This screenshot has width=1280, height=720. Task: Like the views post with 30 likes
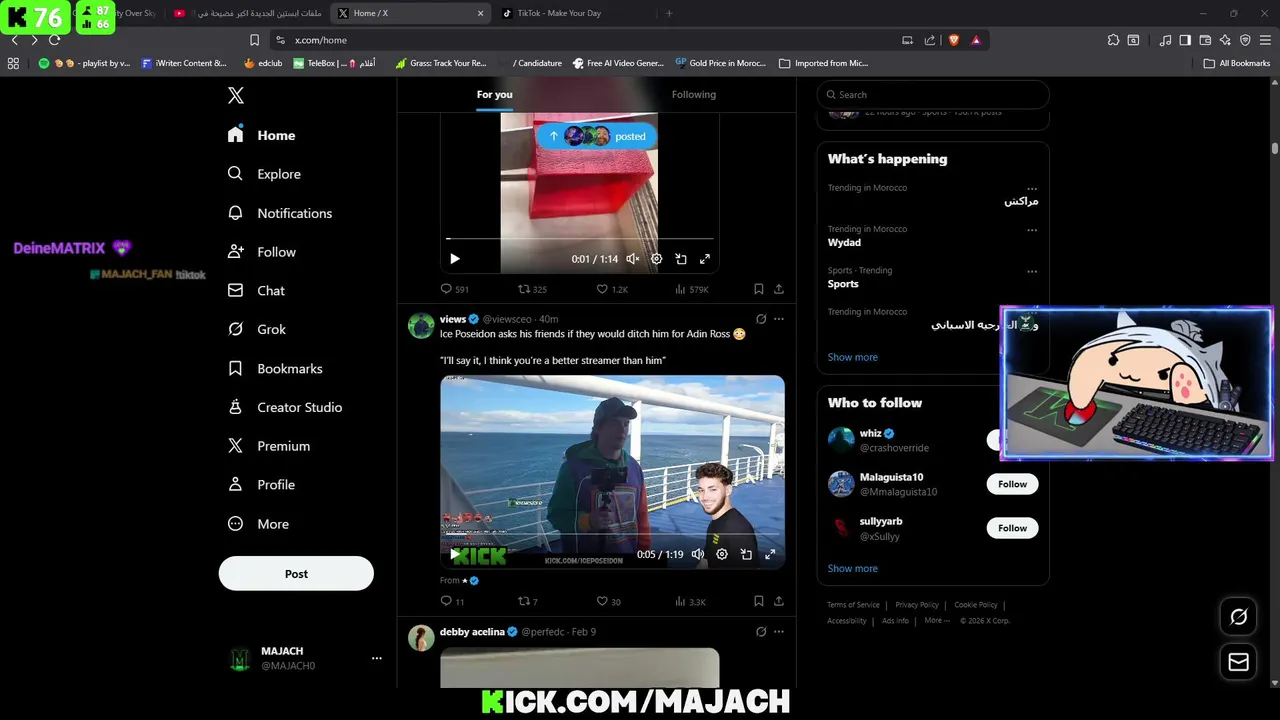coord(609,601)
